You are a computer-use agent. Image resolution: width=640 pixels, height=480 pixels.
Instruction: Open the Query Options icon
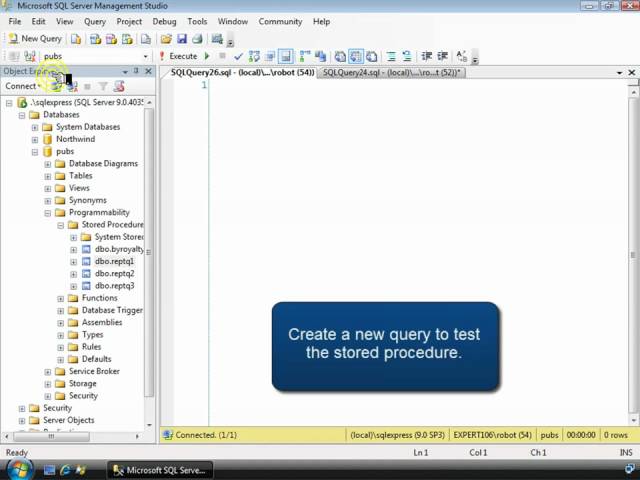(x=269, y=56)
